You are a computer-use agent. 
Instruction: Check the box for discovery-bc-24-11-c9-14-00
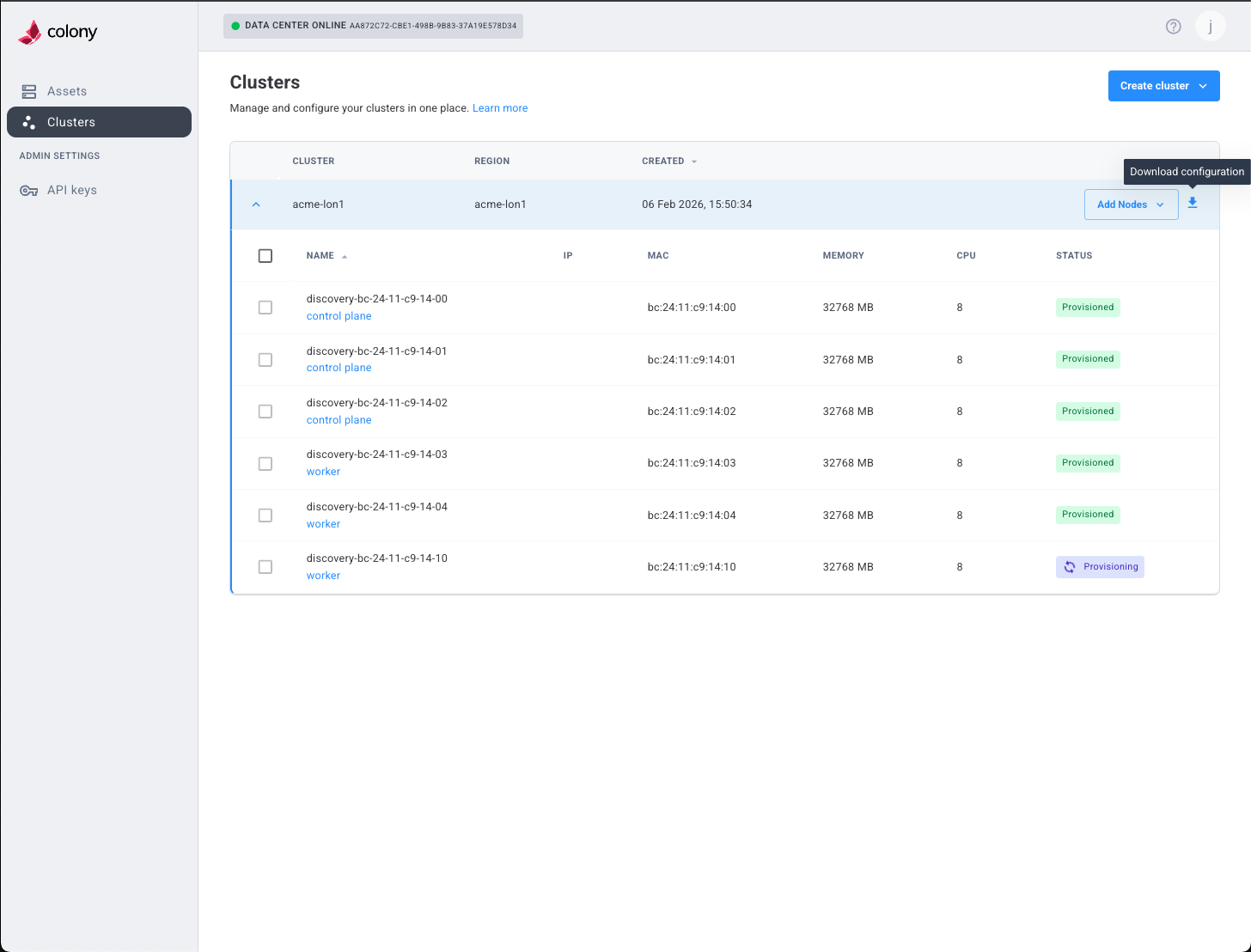tap(265, 307)
